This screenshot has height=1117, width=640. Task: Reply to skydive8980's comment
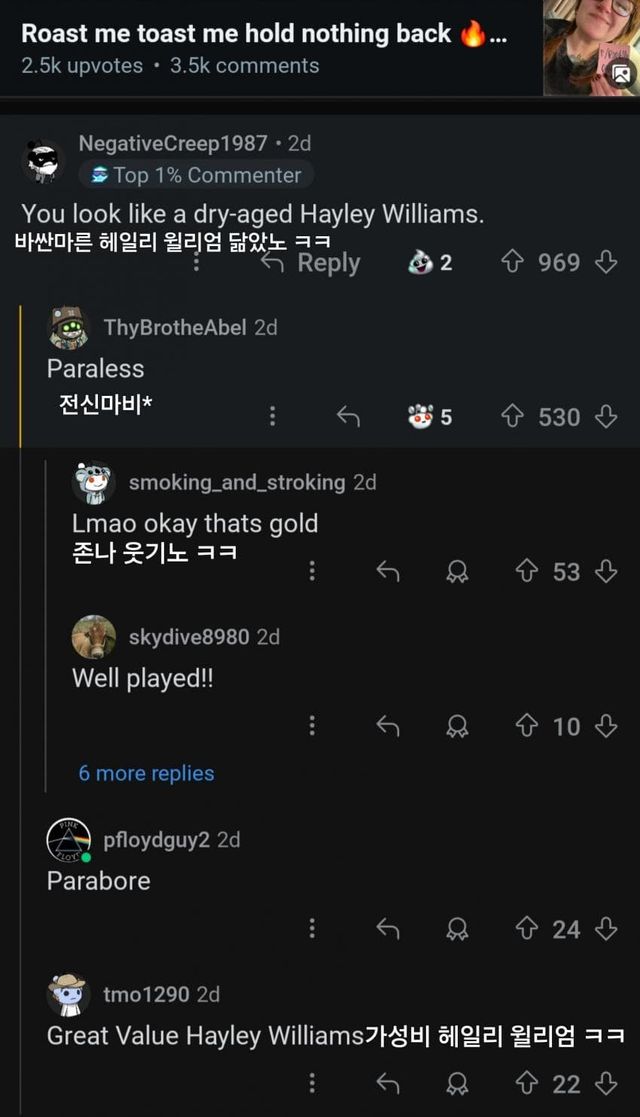[x=388, y=727]
